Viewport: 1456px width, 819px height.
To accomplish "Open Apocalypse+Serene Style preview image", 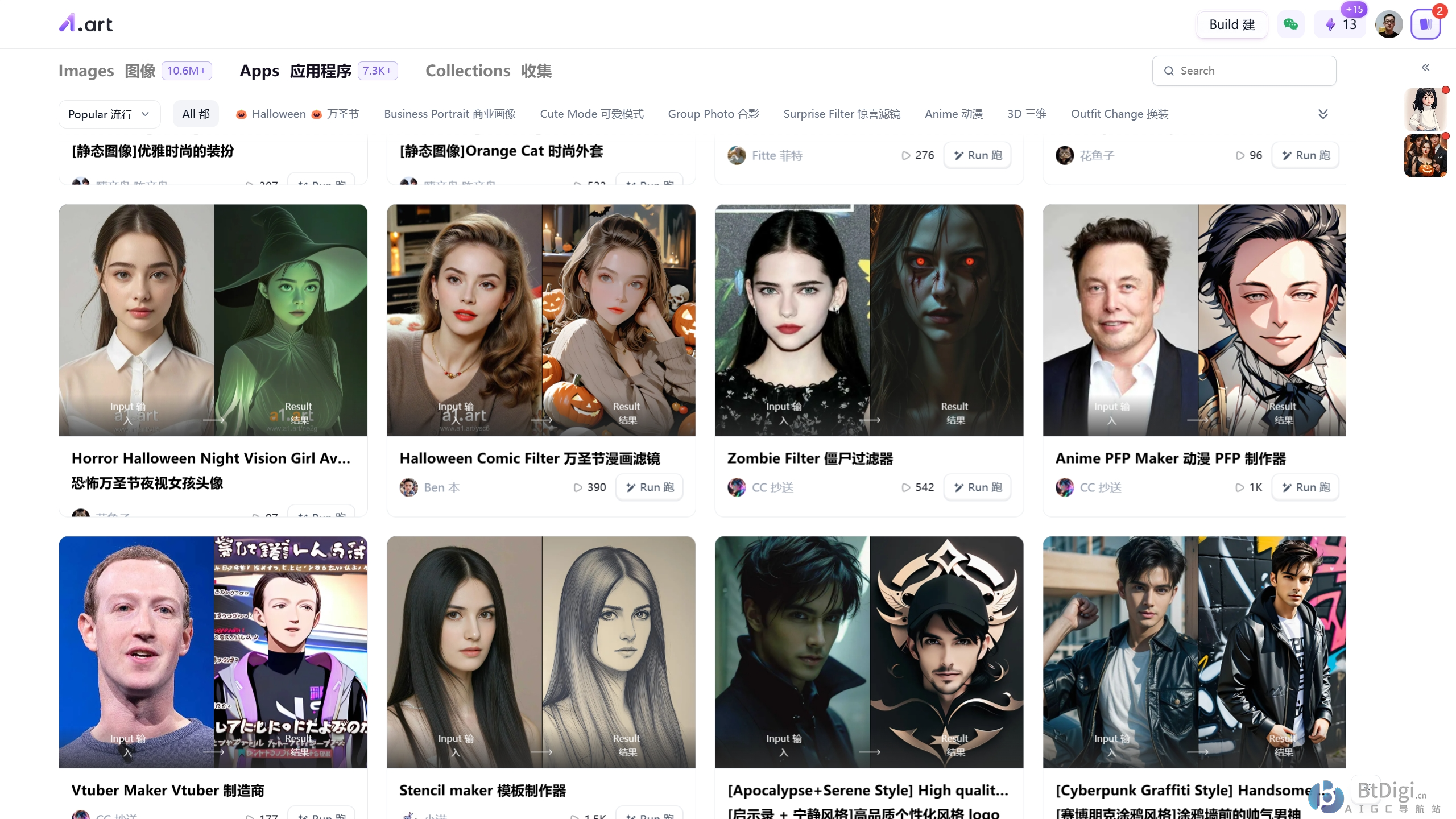I will [x=869, y=652].
